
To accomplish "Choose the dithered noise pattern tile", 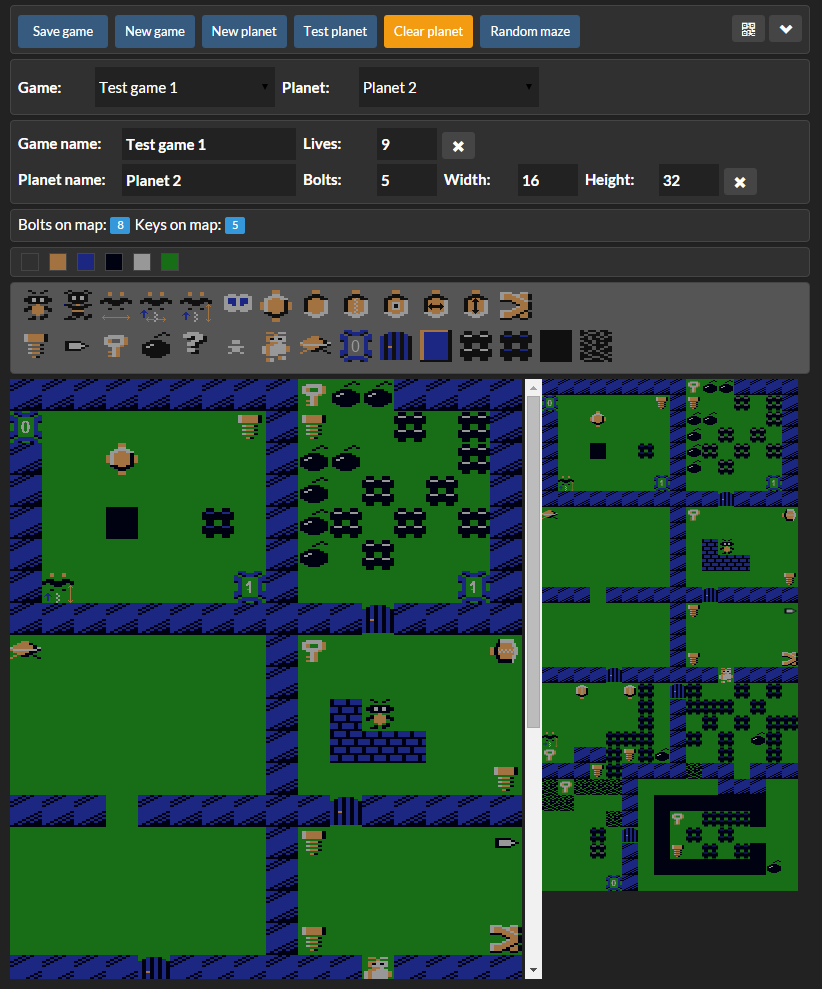I will pyautogui.click(x=596, y=346).
